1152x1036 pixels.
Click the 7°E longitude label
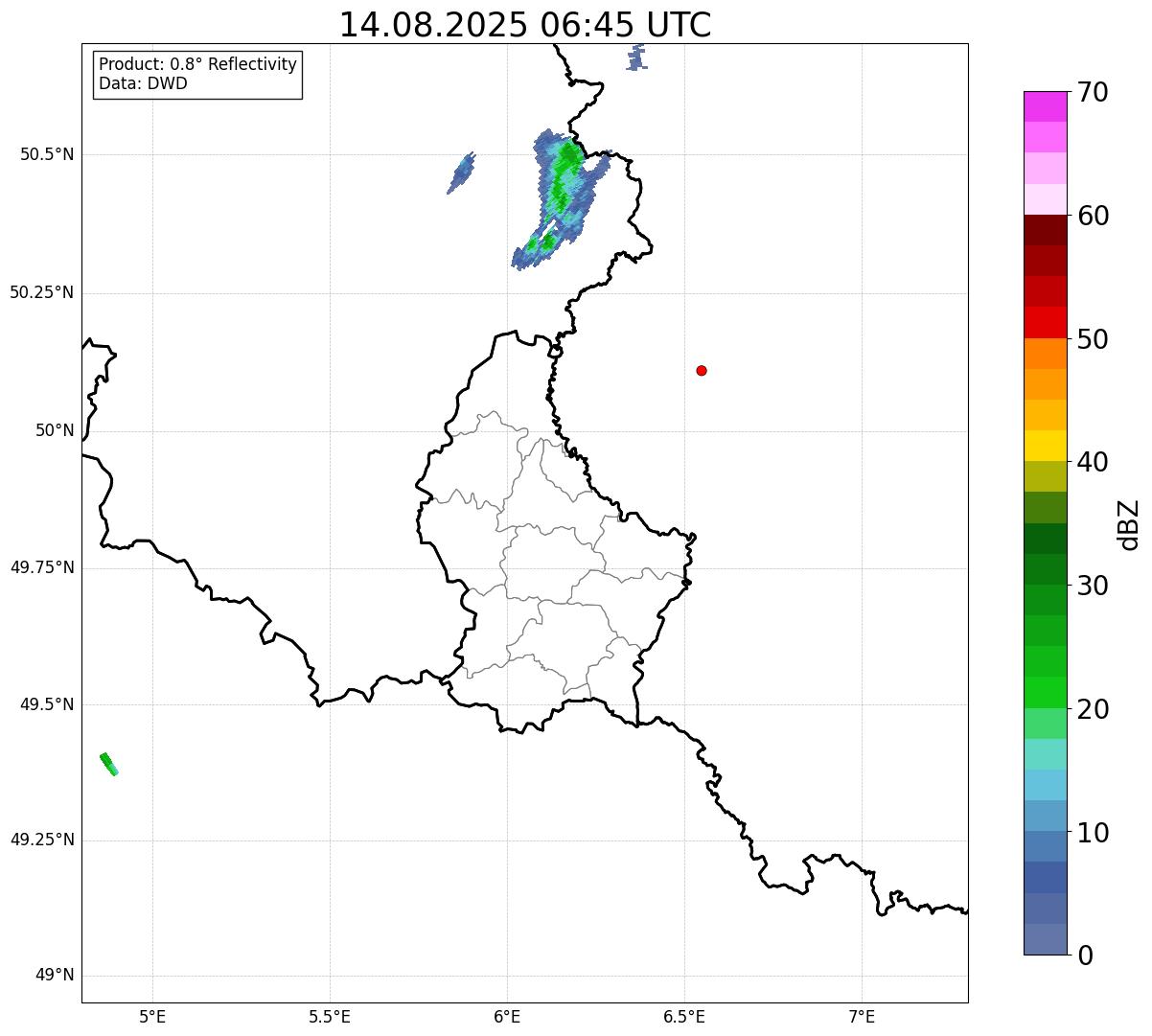click(863, 1017)
